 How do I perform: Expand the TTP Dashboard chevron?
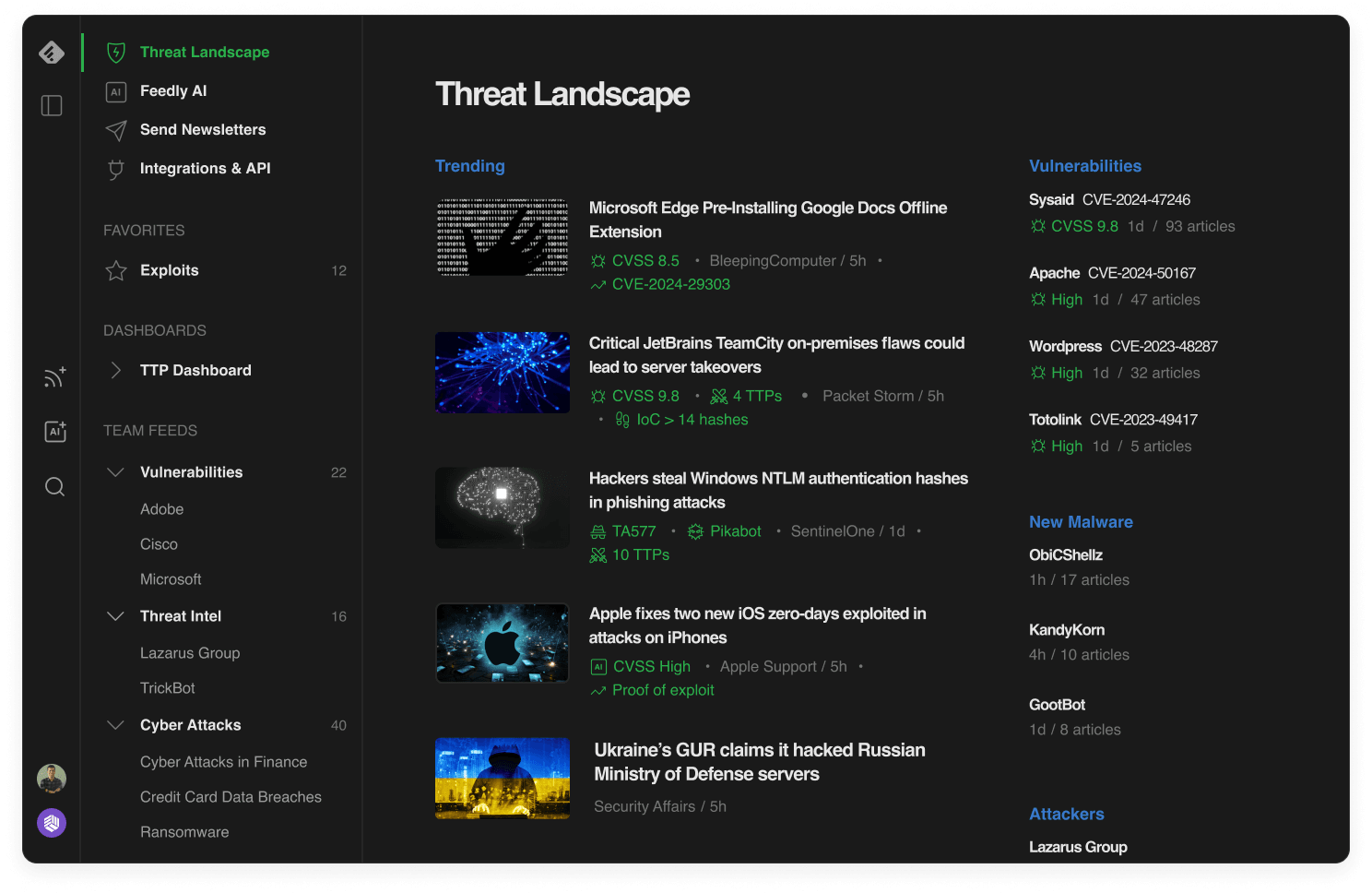tap(115, 370)
